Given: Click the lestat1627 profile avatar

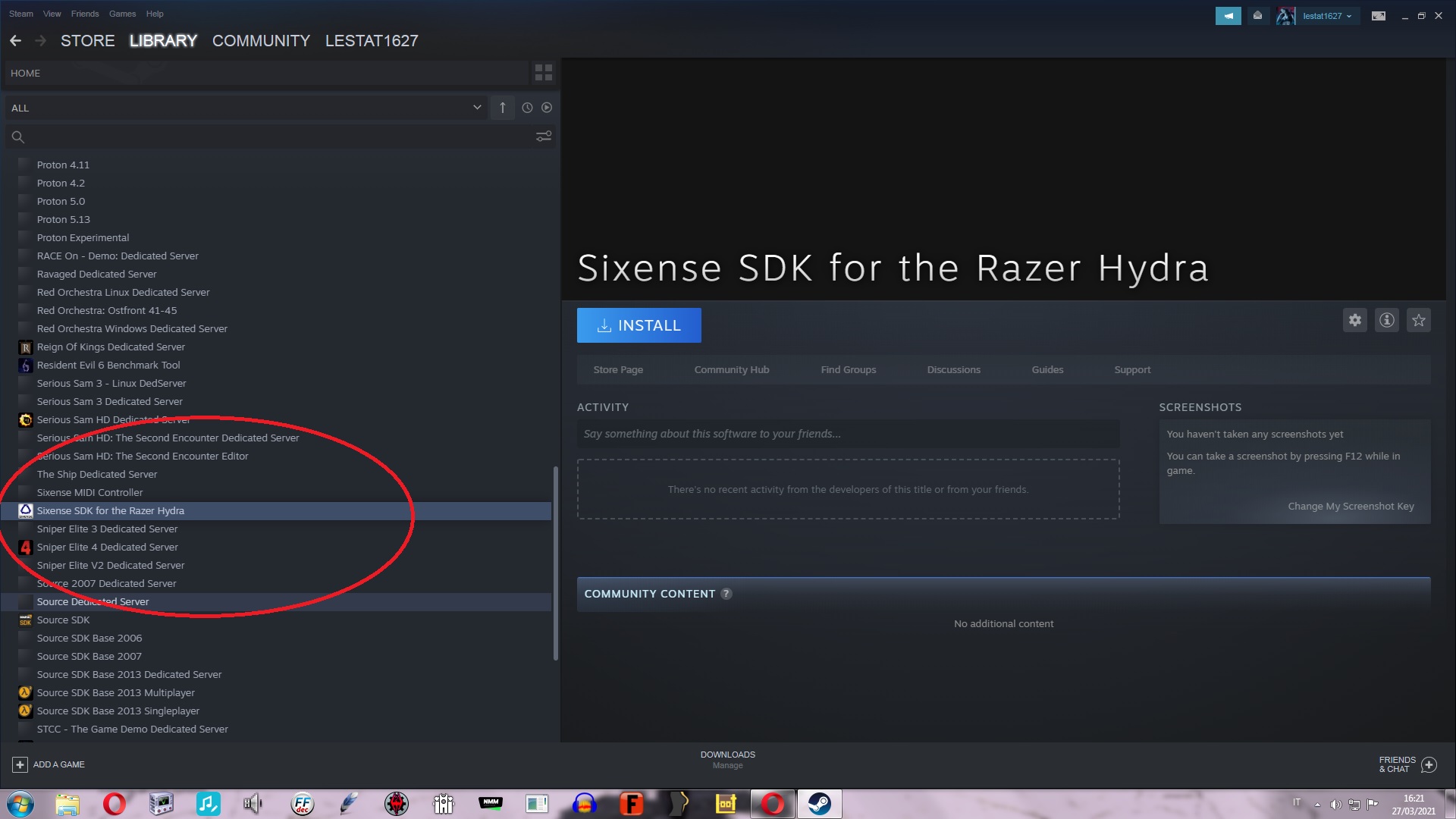Looking at the screenshot, I should click(x=1285, y=15).
